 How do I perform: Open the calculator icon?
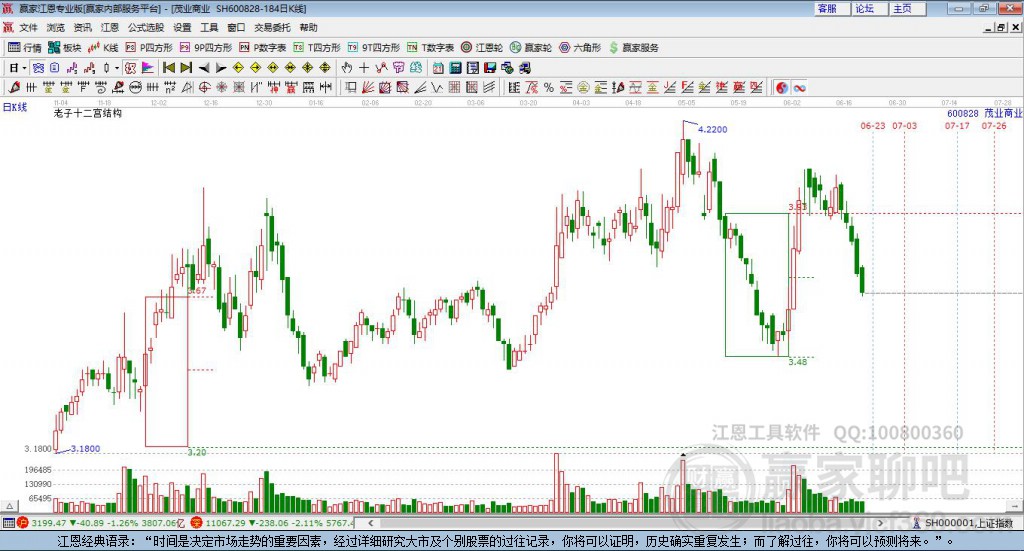point(455,68)
